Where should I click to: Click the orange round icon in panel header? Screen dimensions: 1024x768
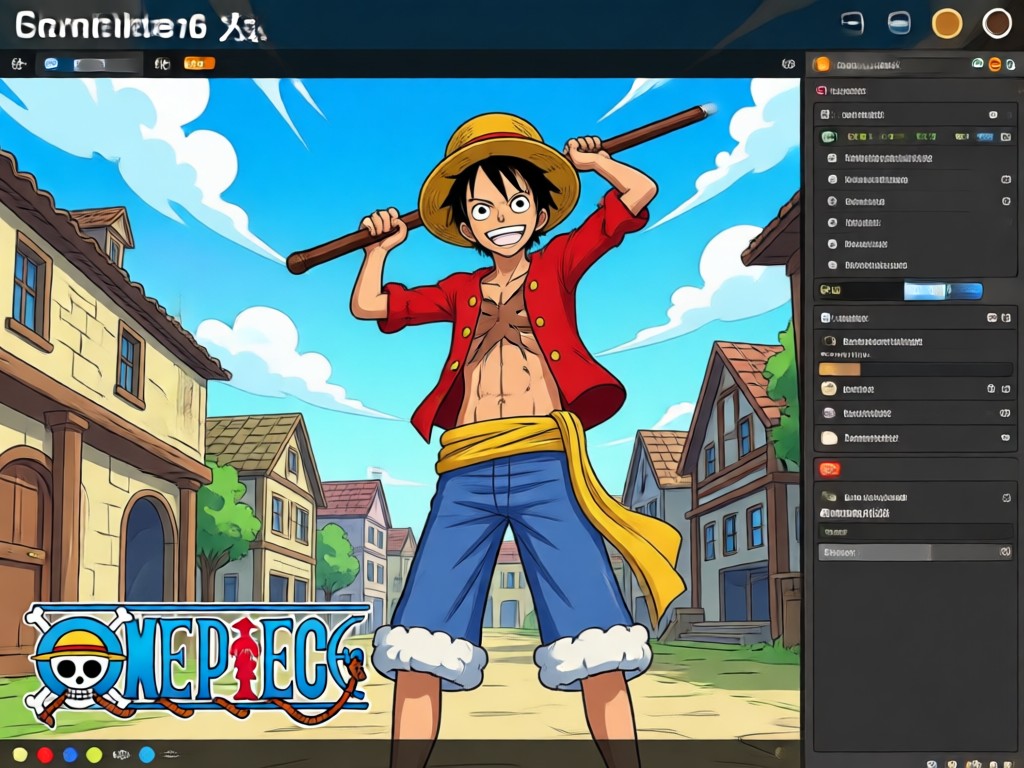click(995, 64)
